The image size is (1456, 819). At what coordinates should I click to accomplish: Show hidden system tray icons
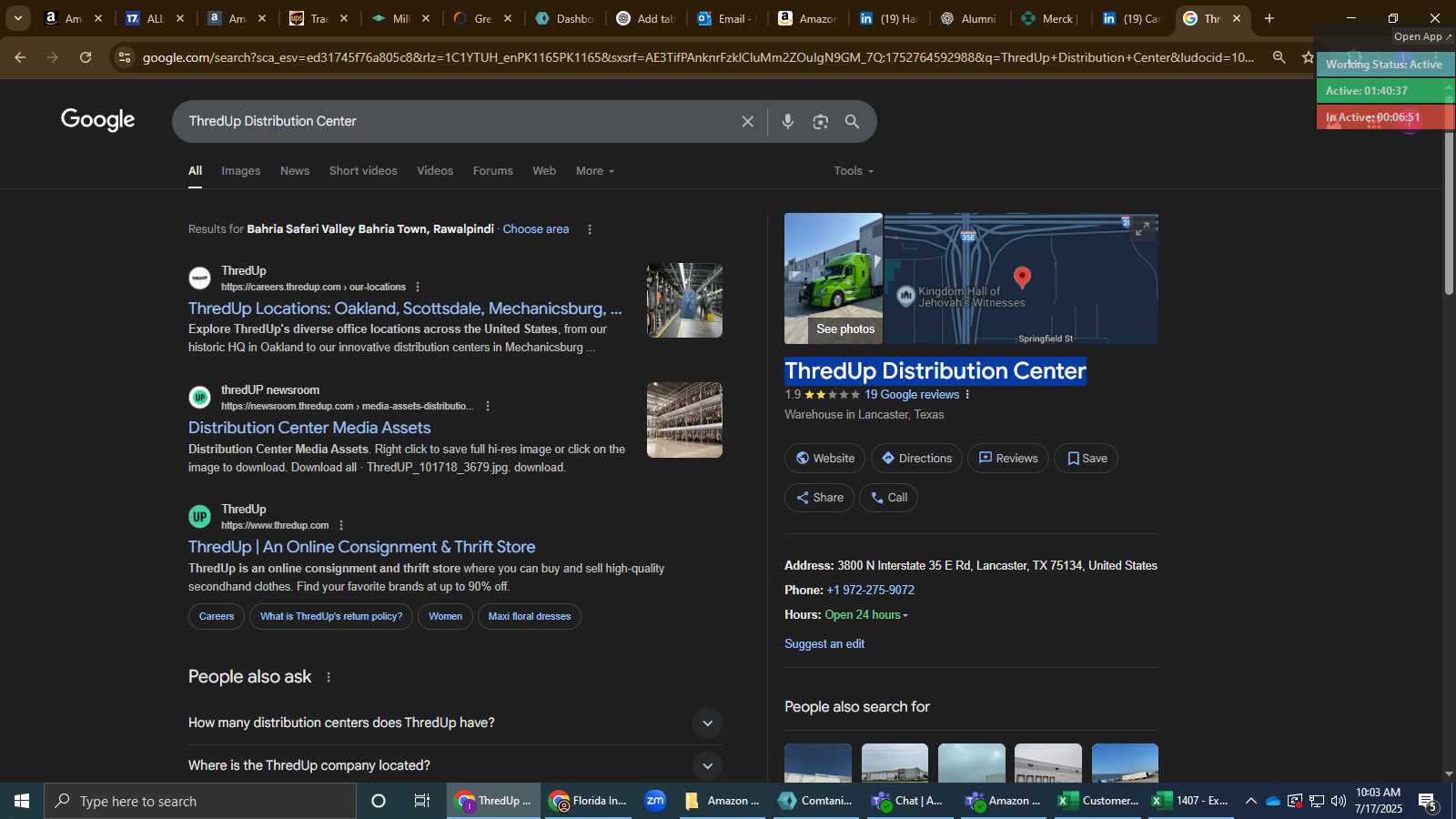(x=1251, y=801)
